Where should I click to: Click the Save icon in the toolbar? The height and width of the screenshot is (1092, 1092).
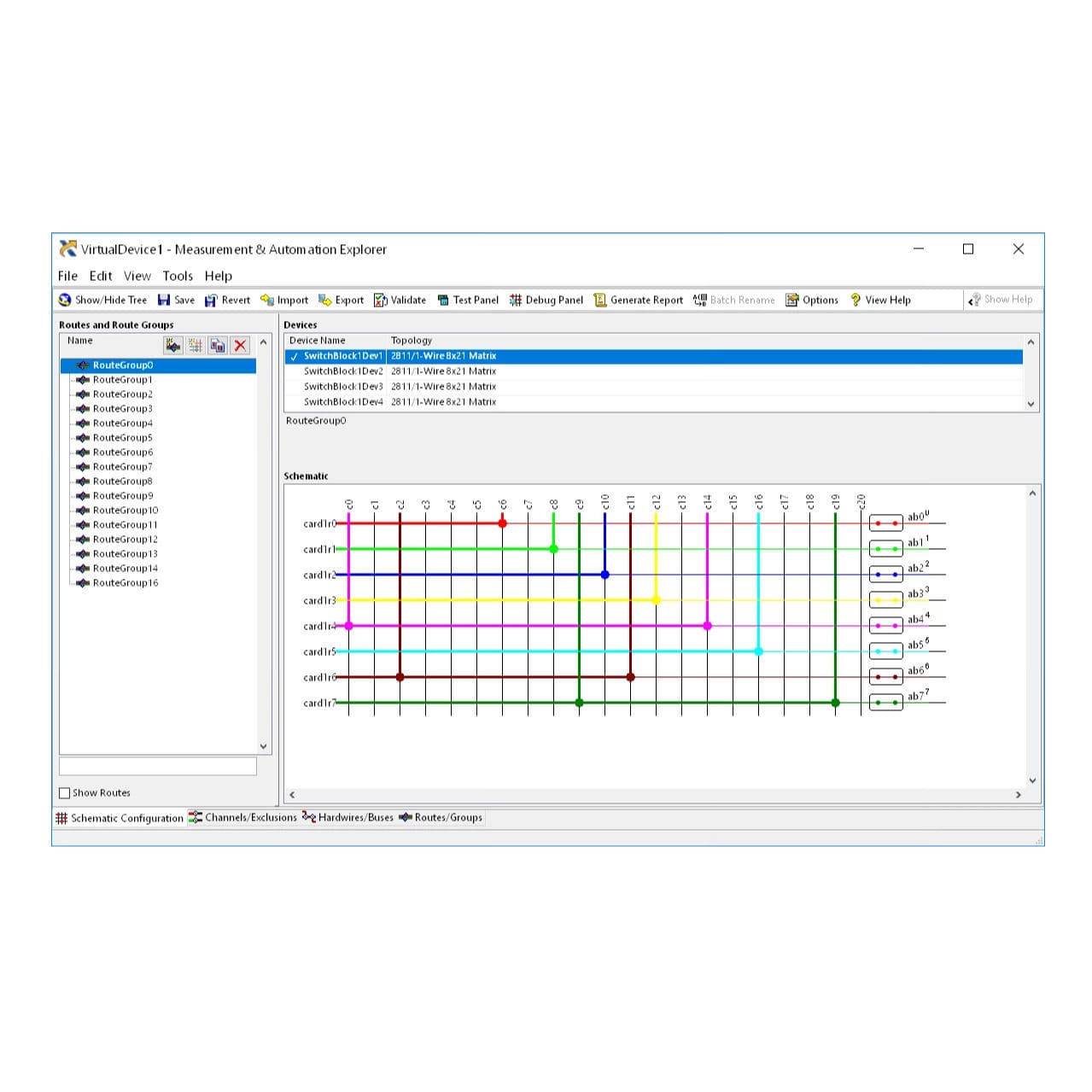click(x=164, y=300)
